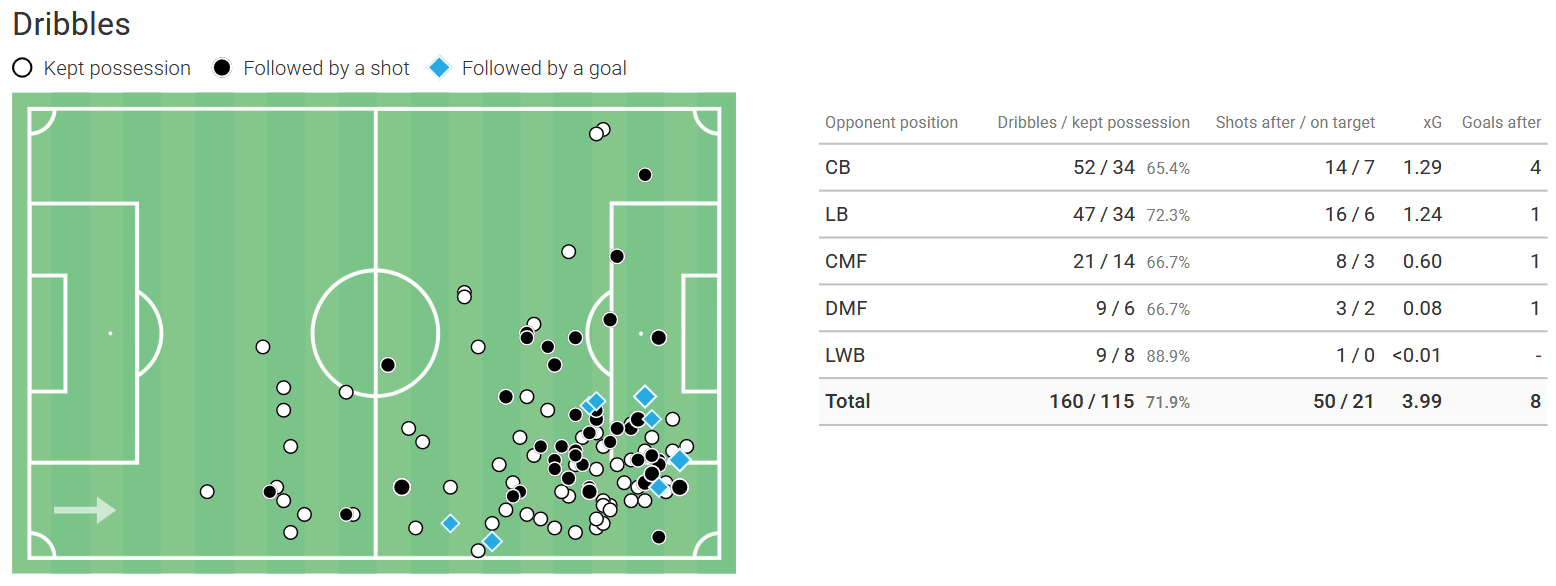Click the 'Kept possession' white circle legend icon

(22, 68)
